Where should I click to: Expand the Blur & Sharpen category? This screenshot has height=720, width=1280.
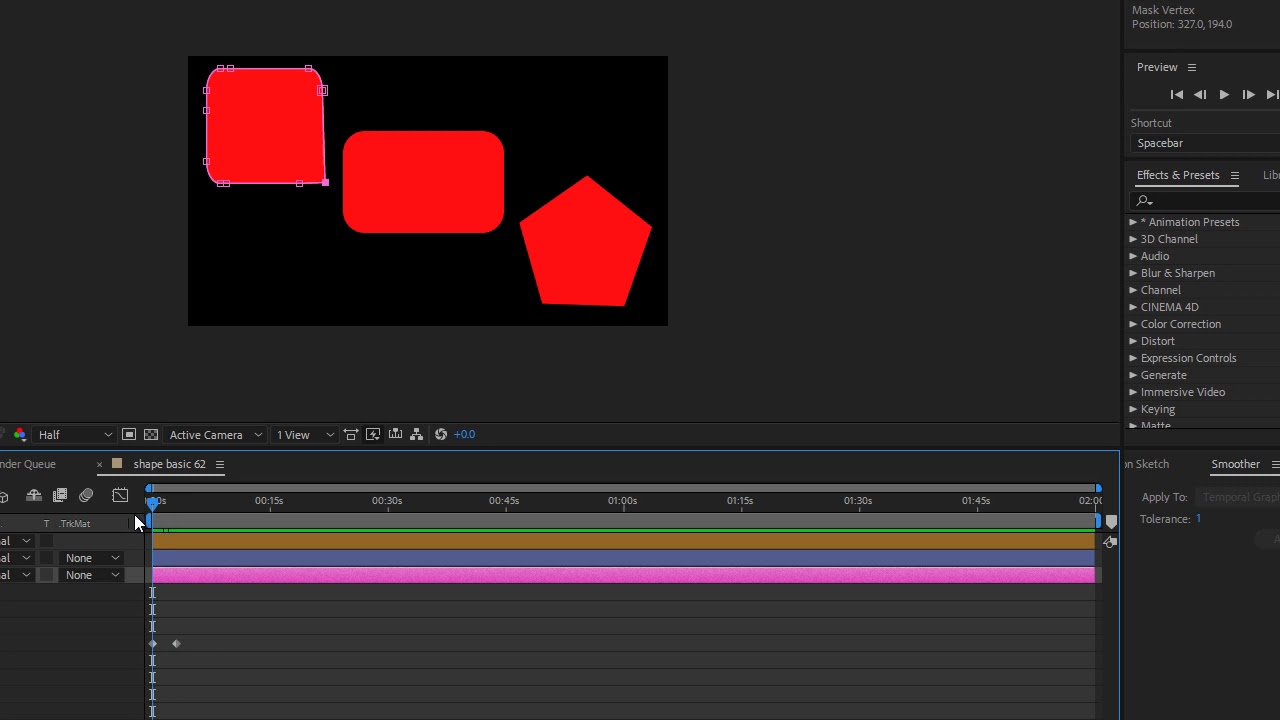(1133, 273)
